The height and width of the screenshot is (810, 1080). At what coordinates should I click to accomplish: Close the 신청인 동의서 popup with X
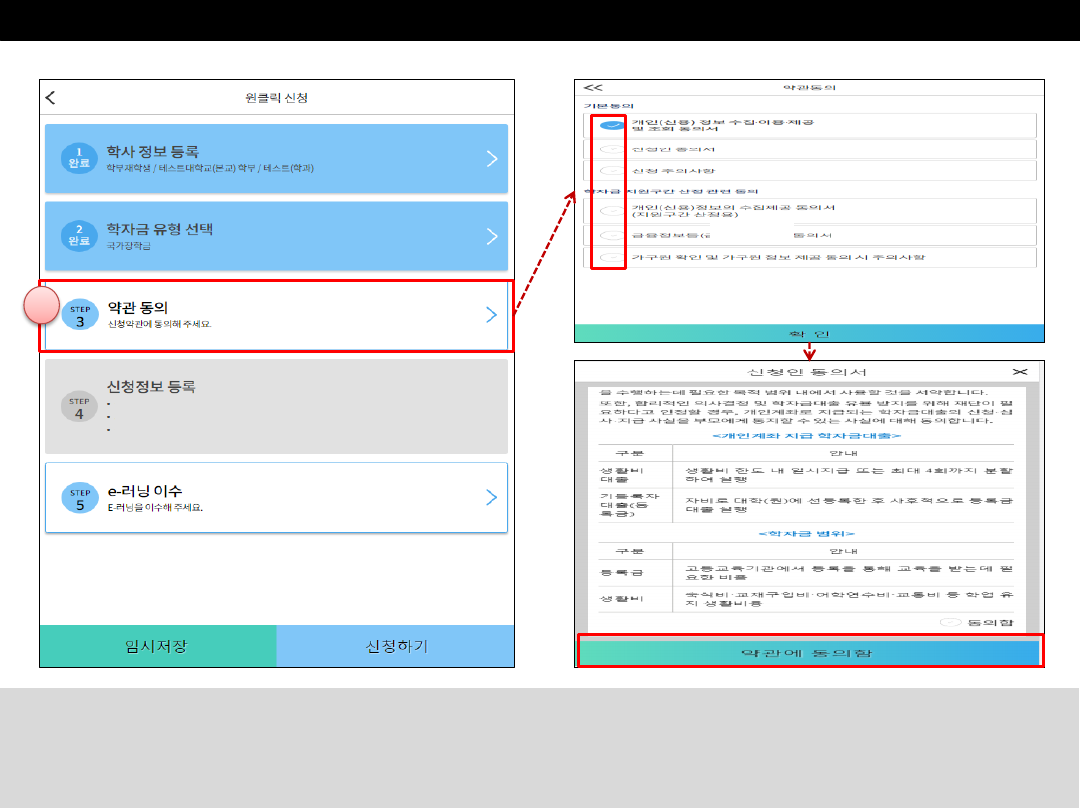1019,371
